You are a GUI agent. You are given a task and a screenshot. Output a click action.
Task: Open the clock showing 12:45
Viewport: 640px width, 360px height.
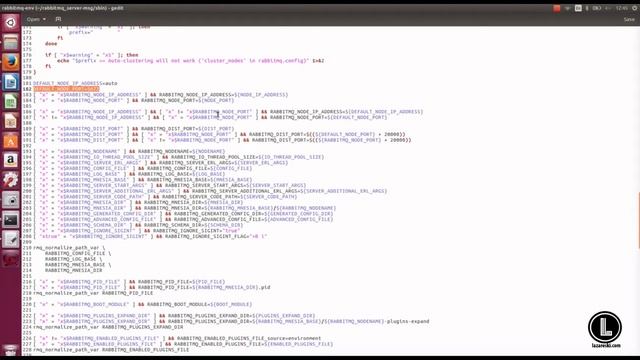click(622, 8)
